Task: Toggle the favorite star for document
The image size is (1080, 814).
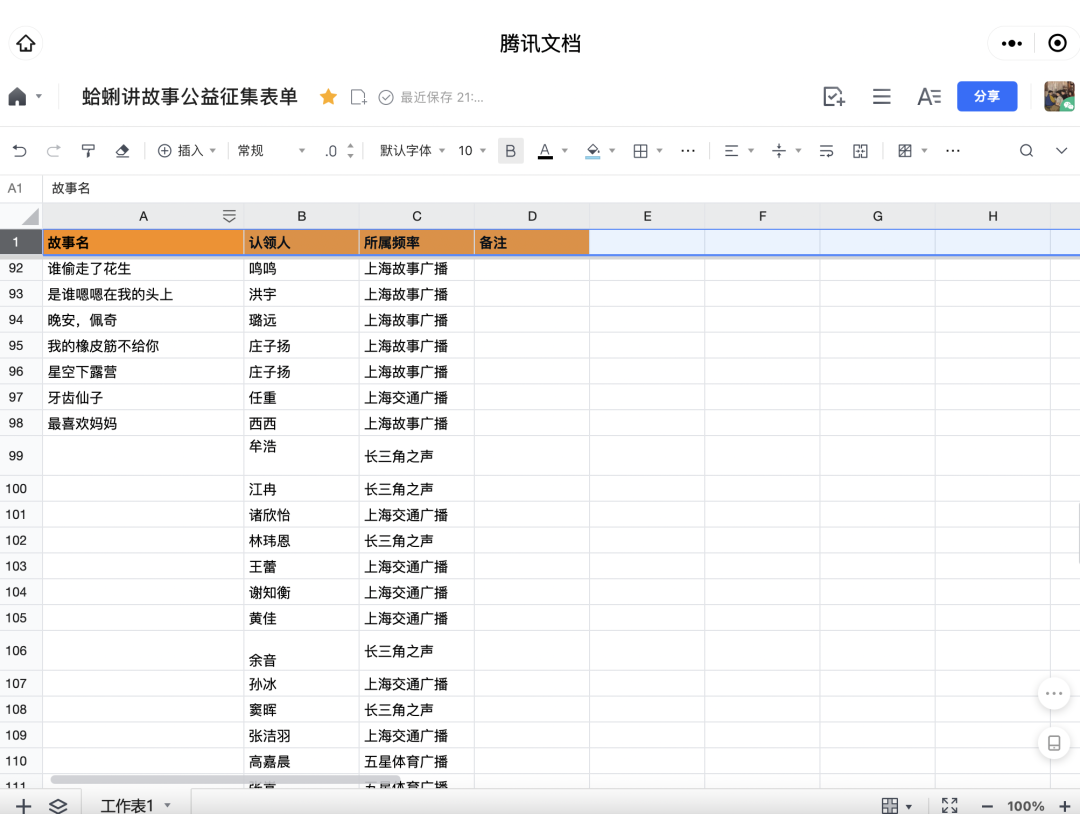Action: click(x=328, y=97)
